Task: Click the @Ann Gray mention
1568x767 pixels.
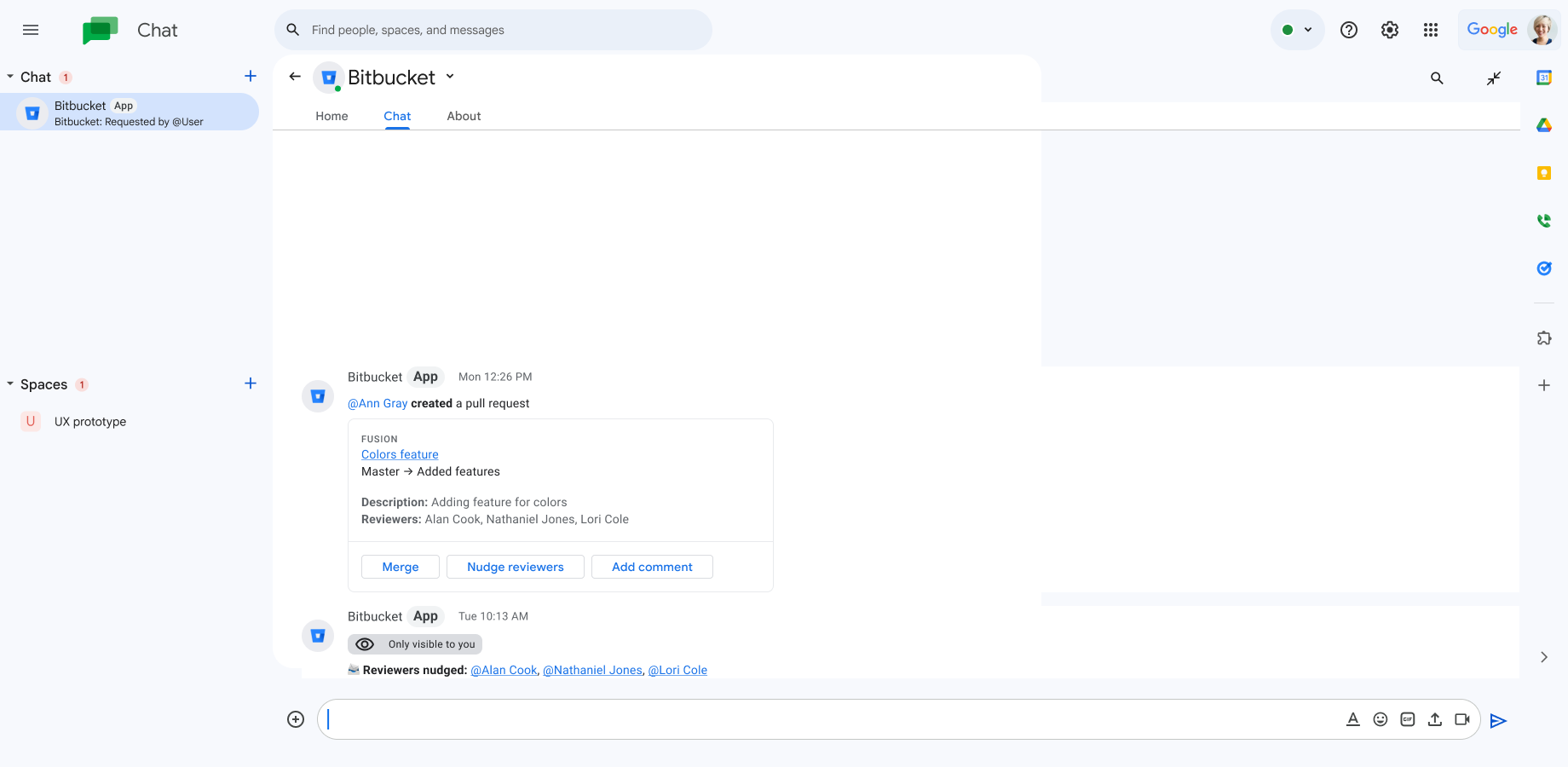Action: [378, 404]
